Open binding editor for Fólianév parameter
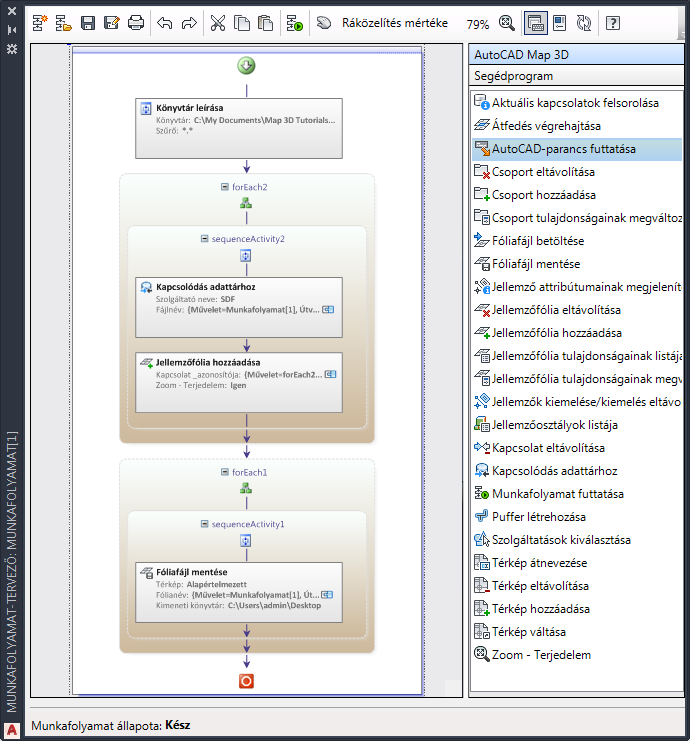690x741 pixels. click(x=327, y=595)
